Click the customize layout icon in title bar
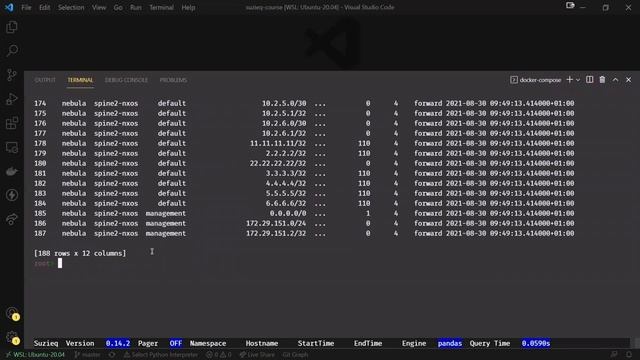The width and height of the screenshot is (640, 360). pos(570,6)
